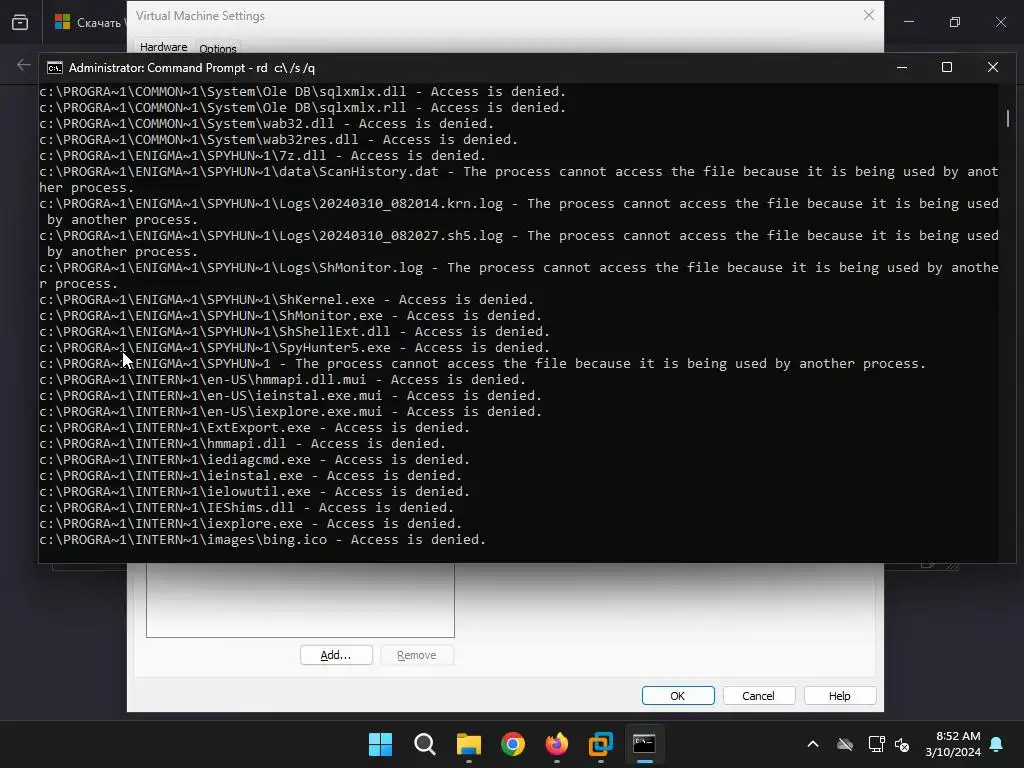
Task: Open the notification bell
Action: point(997,744)
